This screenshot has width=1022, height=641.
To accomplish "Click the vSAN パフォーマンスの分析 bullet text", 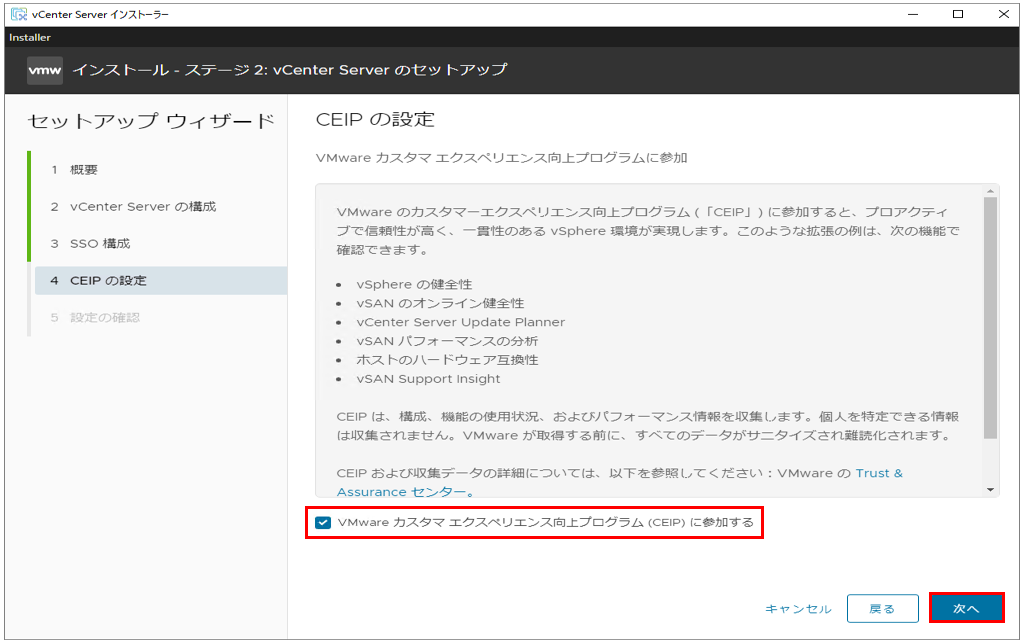I will pos(447,341).
